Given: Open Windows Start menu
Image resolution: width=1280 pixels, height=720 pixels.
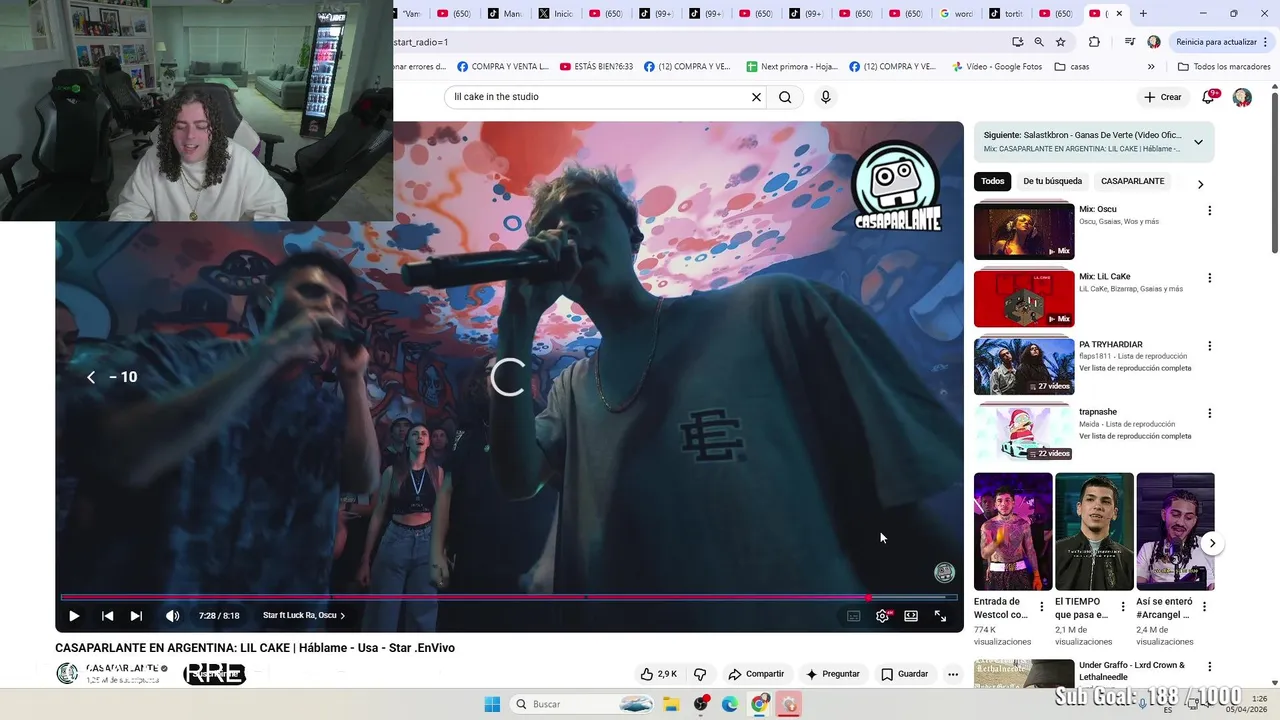Looking at the screenshot, I should click(x=492, y=704).
